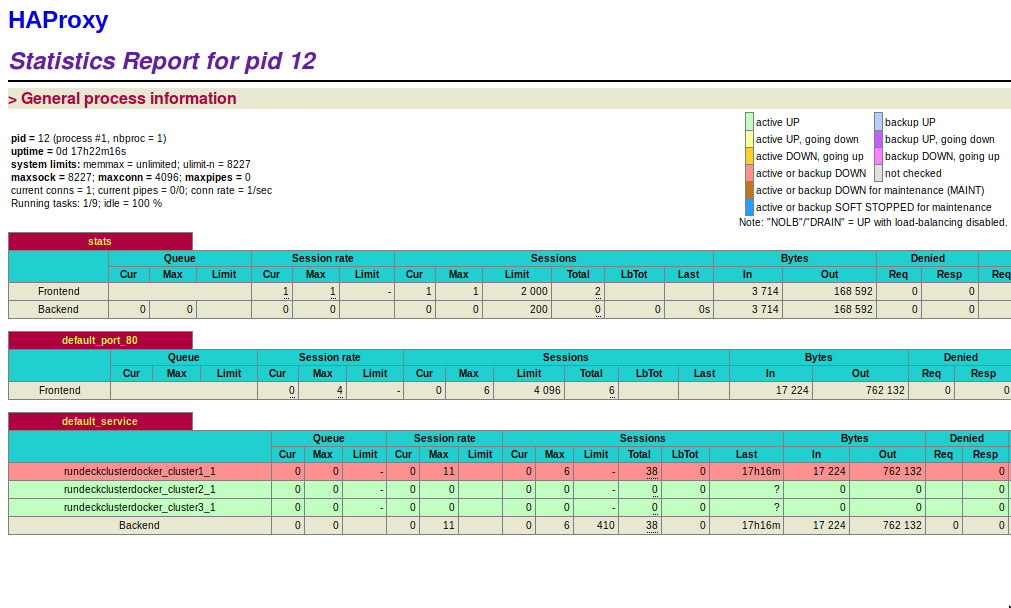Viewport: 1011px width, 608px height.
Task: Click the Sessions header in default_port_80 table
Action: 565,357
